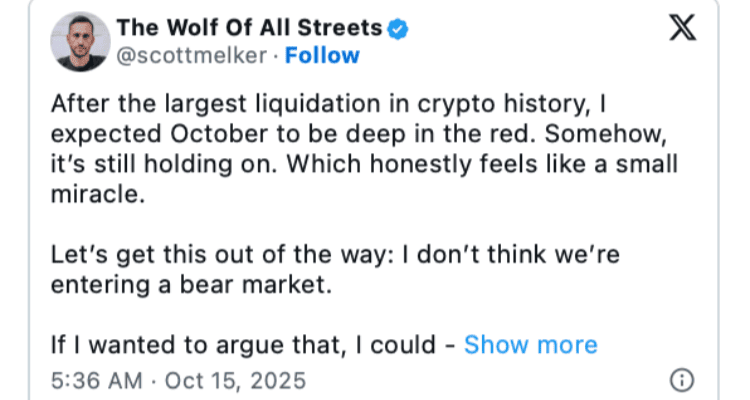Click the "I don't think we're" phrase
Image resolution: width=750 pixels, height=400 pixels.
[512, 255]
